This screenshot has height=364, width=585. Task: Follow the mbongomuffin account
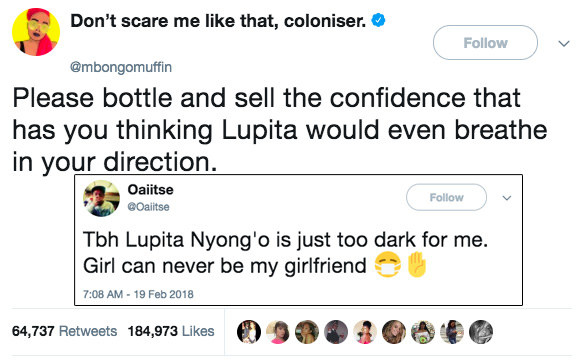tap(485, 43)
